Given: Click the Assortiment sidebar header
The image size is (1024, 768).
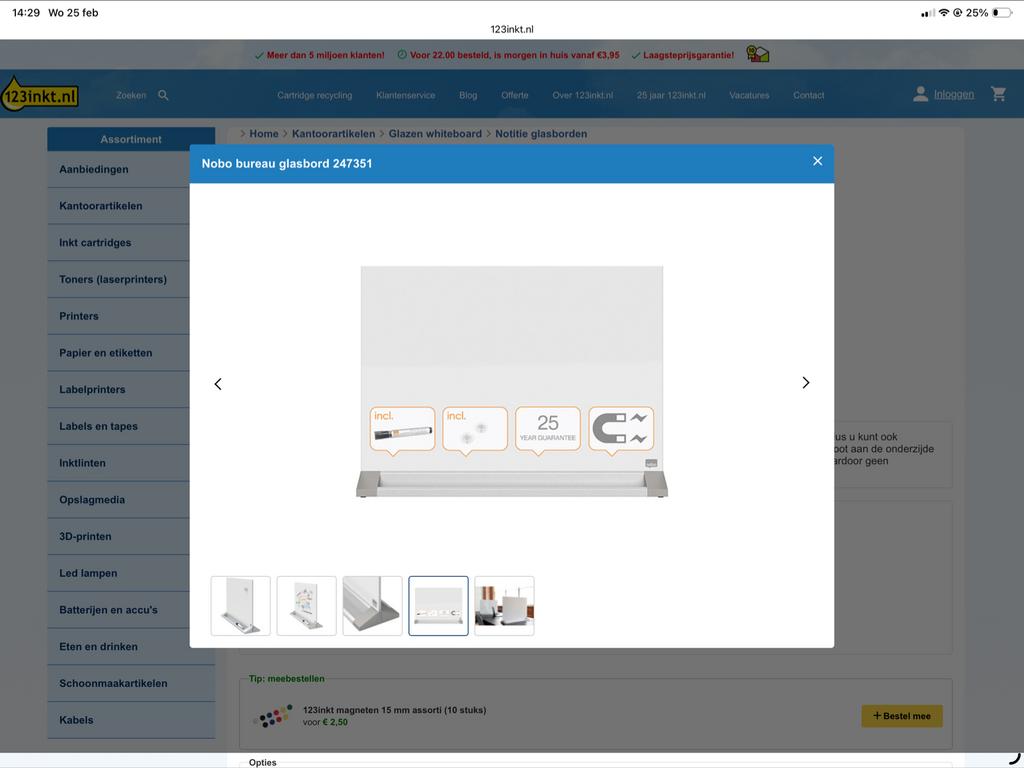Looking at the screenshot, I should pos(131,139).
